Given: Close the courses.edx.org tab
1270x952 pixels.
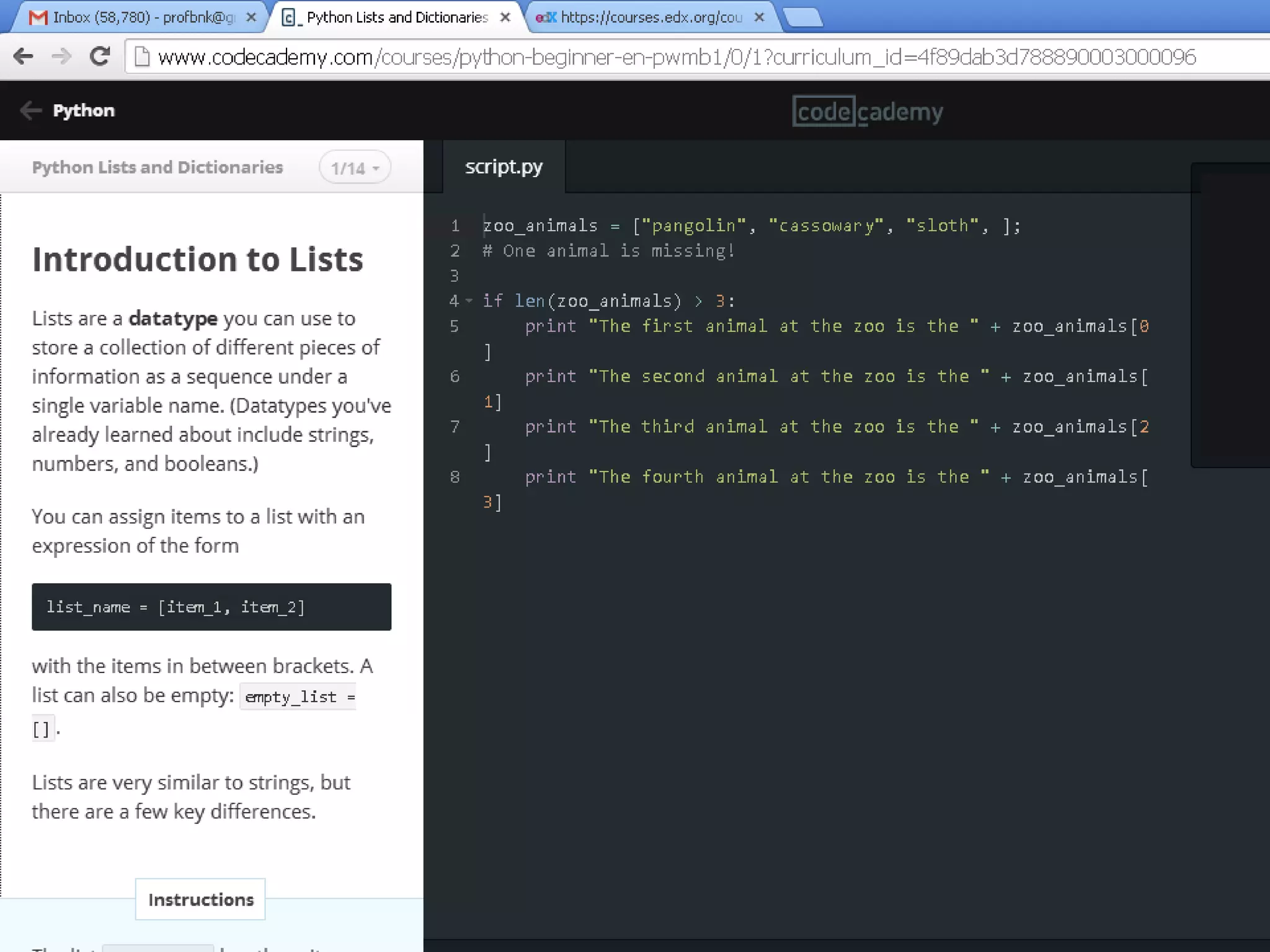Looking at the screenshot, I should pyautogui.click(x=759, y=17).
